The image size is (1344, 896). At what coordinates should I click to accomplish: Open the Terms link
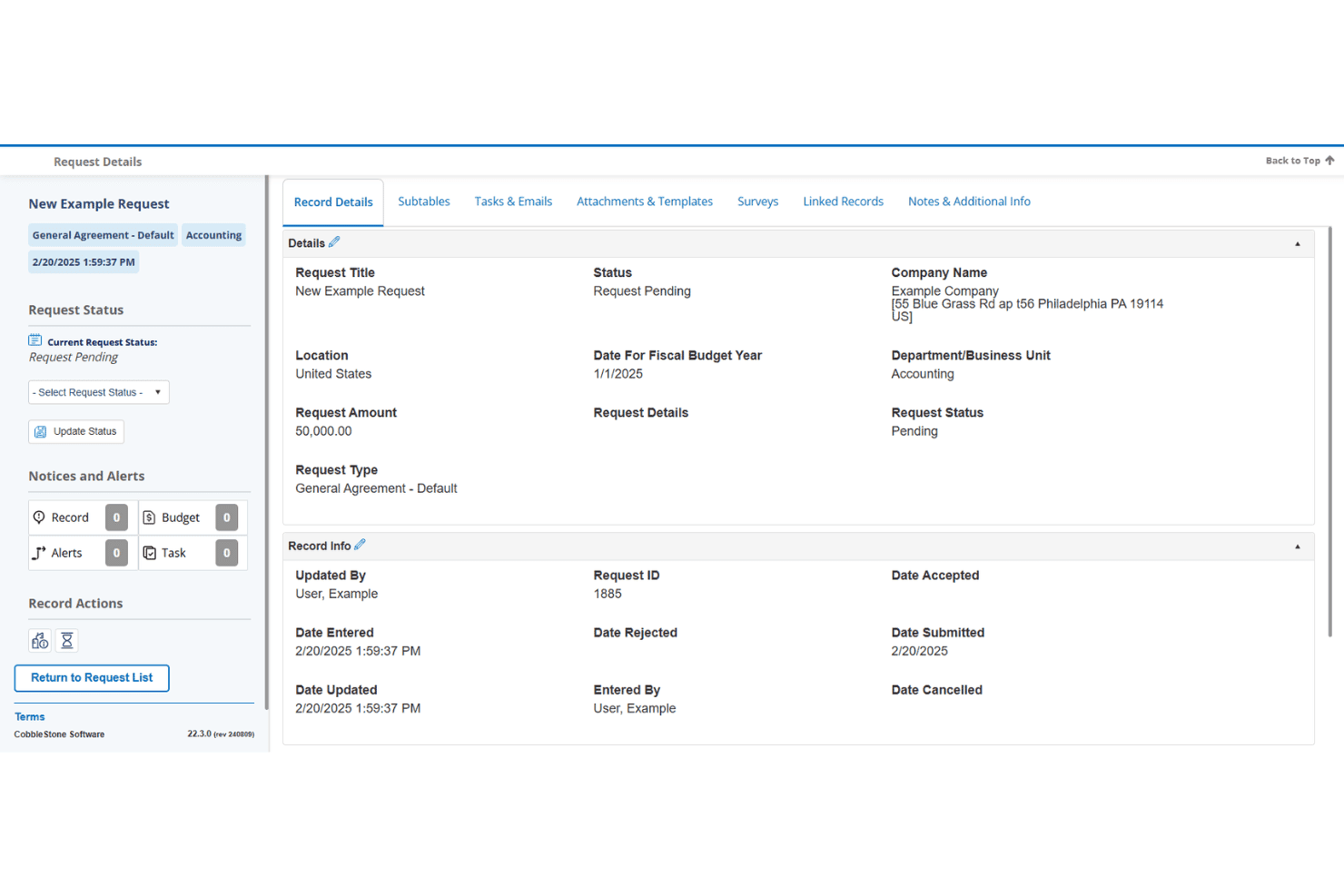(x=30, y=716)
